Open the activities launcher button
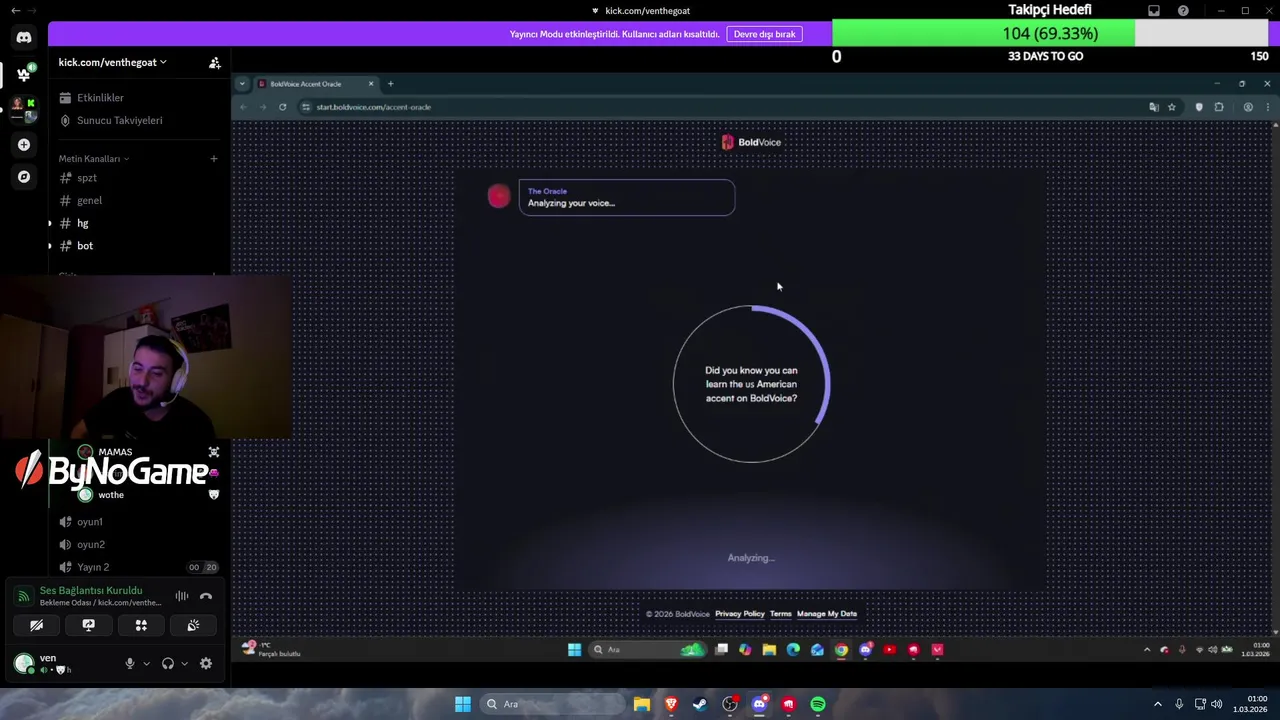Viewport: 1280px width, 720px height. [x=141, y=625]
